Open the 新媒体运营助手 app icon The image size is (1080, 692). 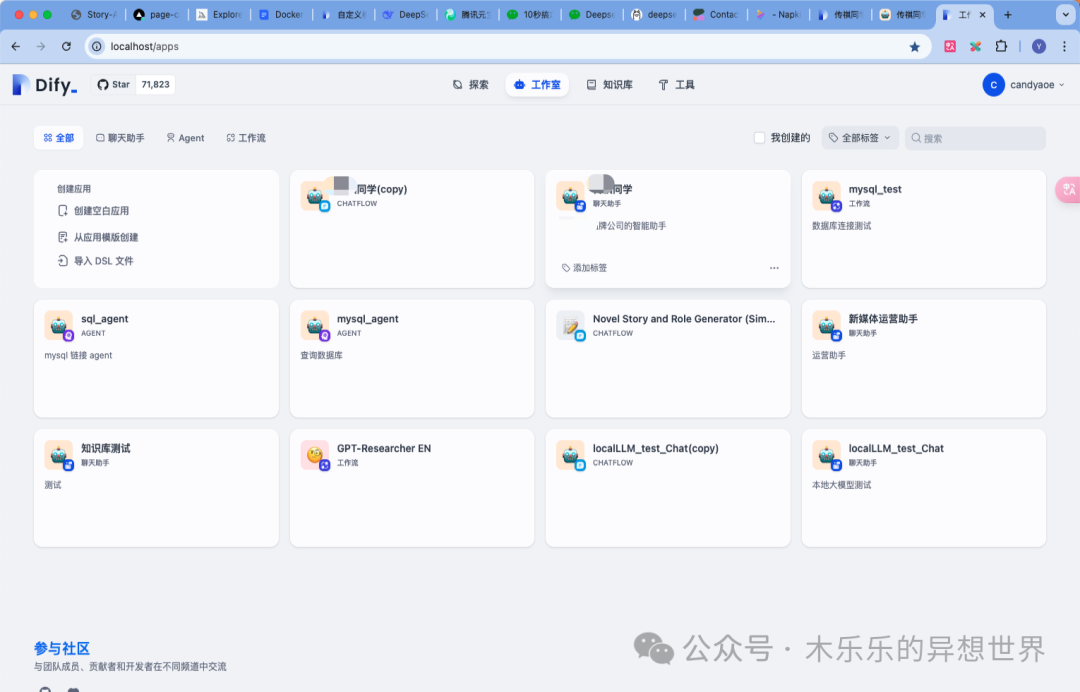(x=827, y=325)
